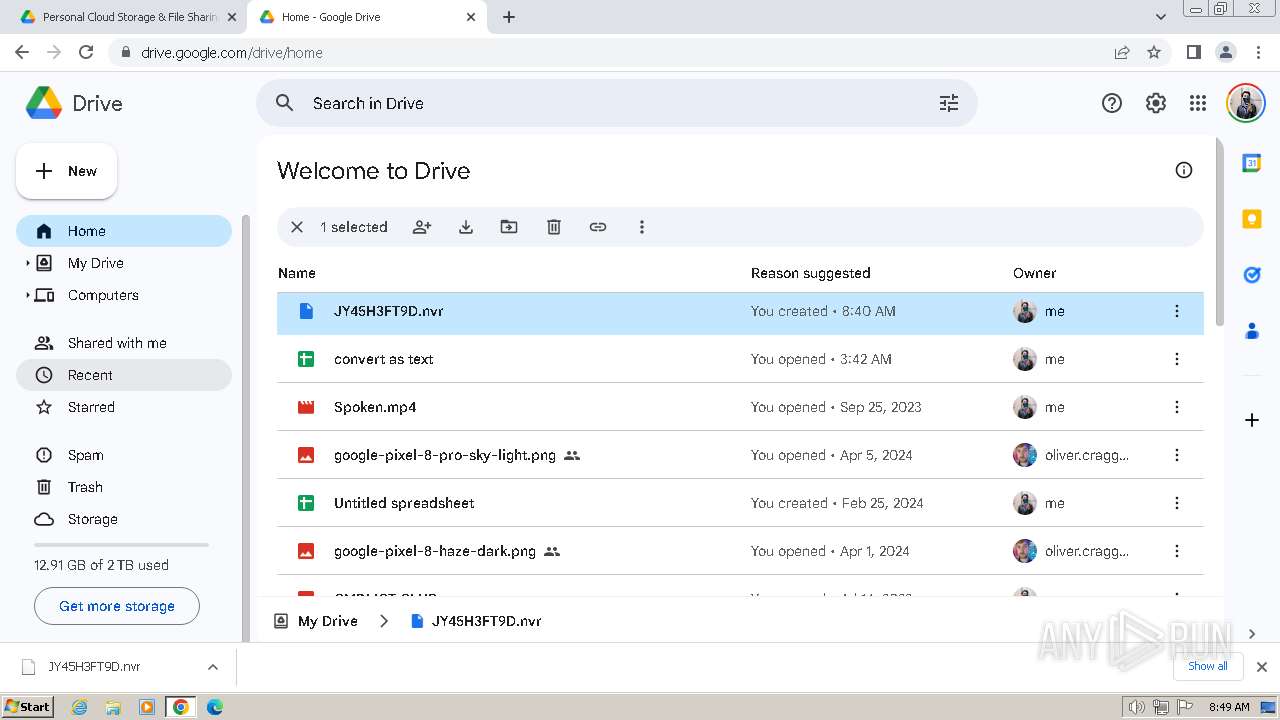The width and height of the screenshot is (1280, 720).
Task: Open Google Account avatar menu
Action: click(x=1246, y=103)
